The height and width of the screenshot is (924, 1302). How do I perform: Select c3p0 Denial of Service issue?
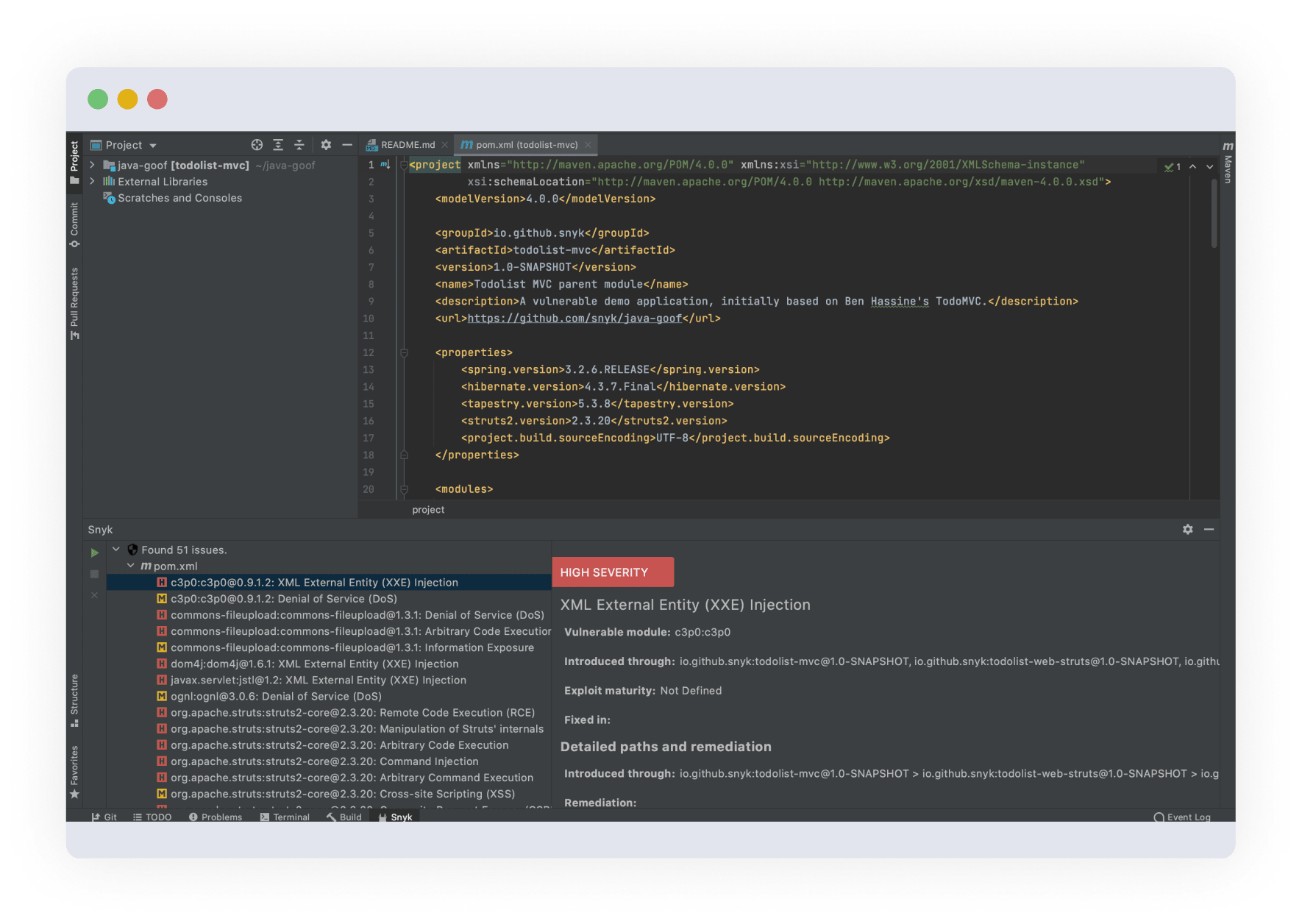[329, 599]
